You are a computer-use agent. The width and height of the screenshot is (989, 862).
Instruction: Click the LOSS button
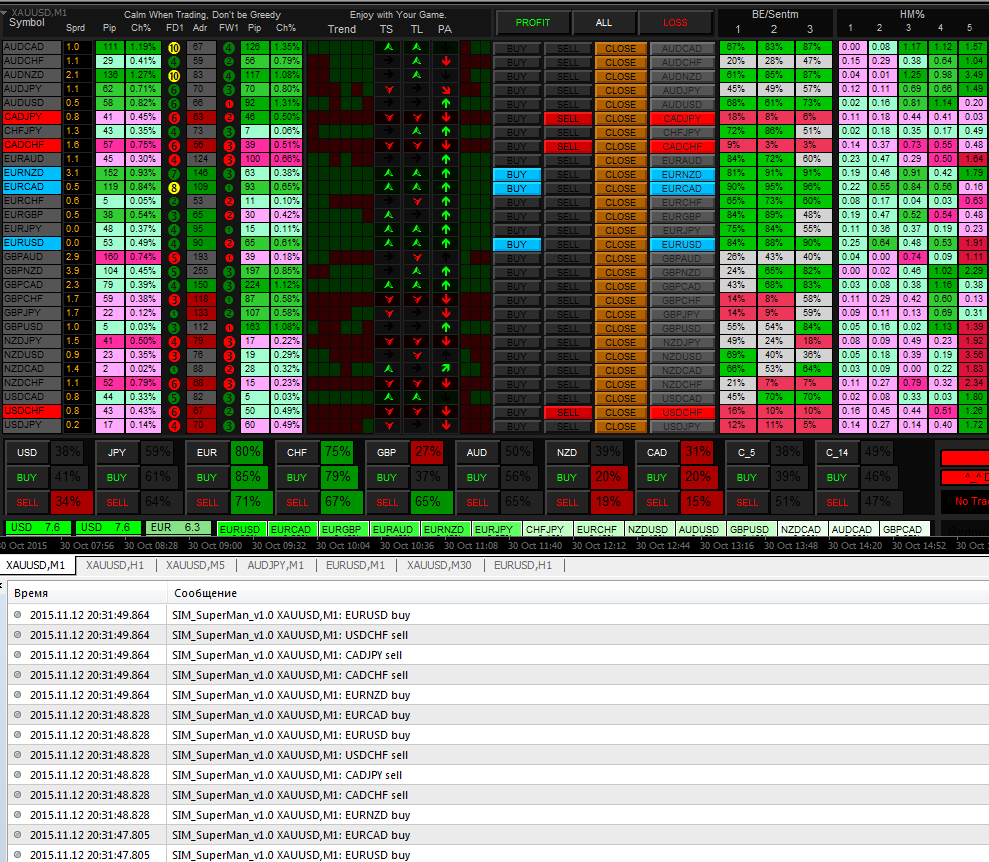point(675,23)
